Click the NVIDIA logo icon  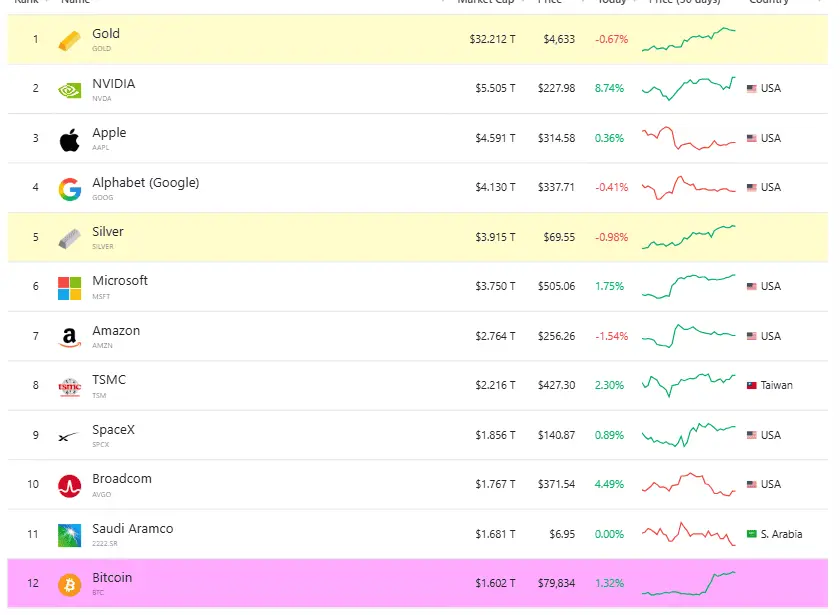click(70, 91)
